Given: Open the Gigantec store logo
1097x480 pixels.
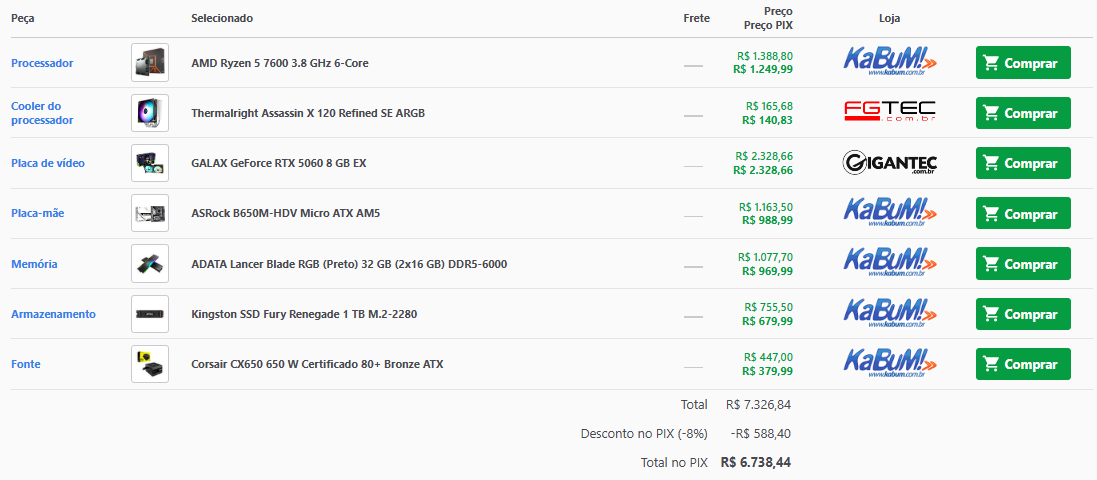Looking at the screenshot, I should tap(889, 163).
